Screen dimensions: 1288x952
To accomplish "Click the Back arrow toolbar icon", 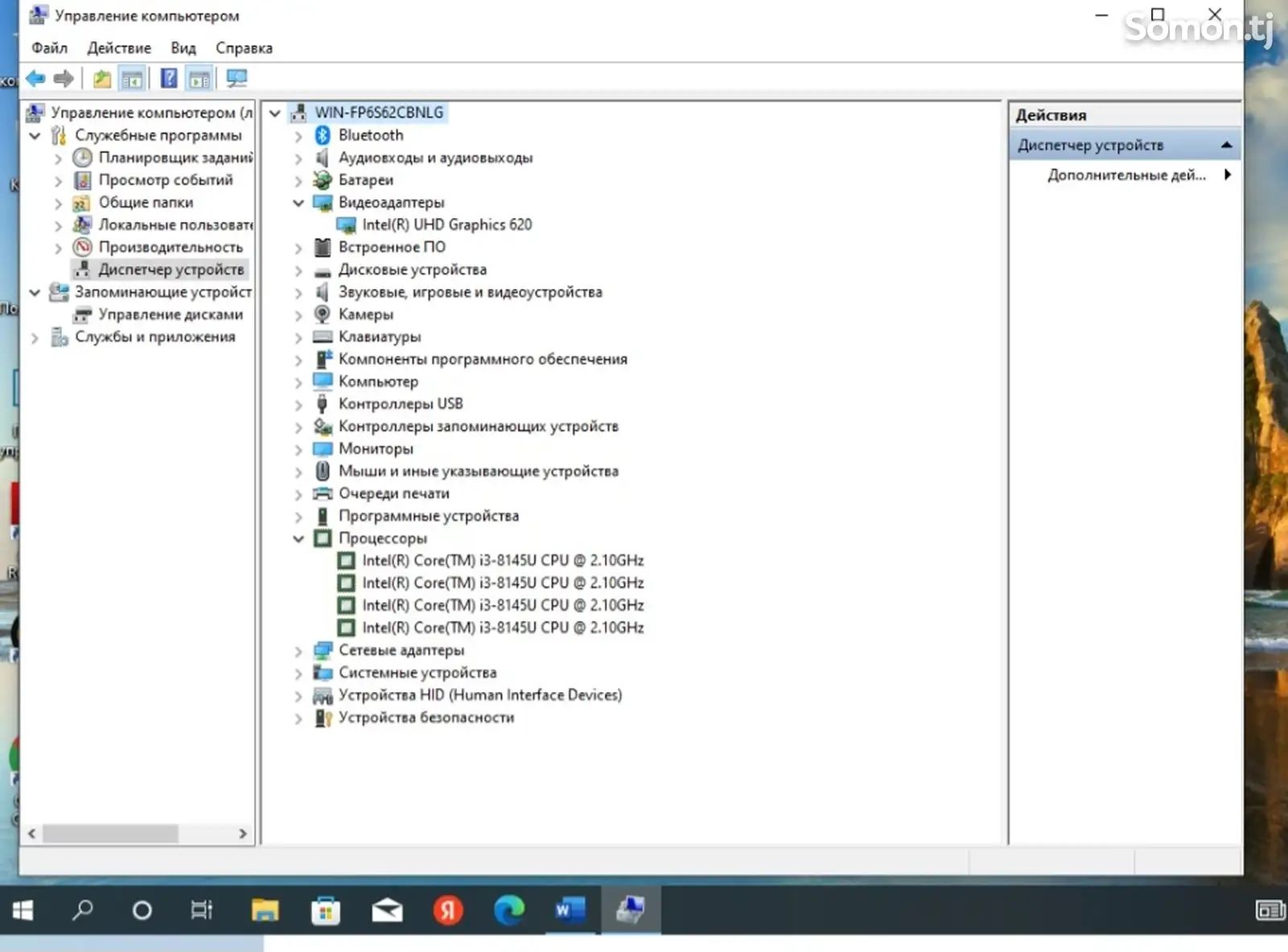I will [x=35, y=79].
